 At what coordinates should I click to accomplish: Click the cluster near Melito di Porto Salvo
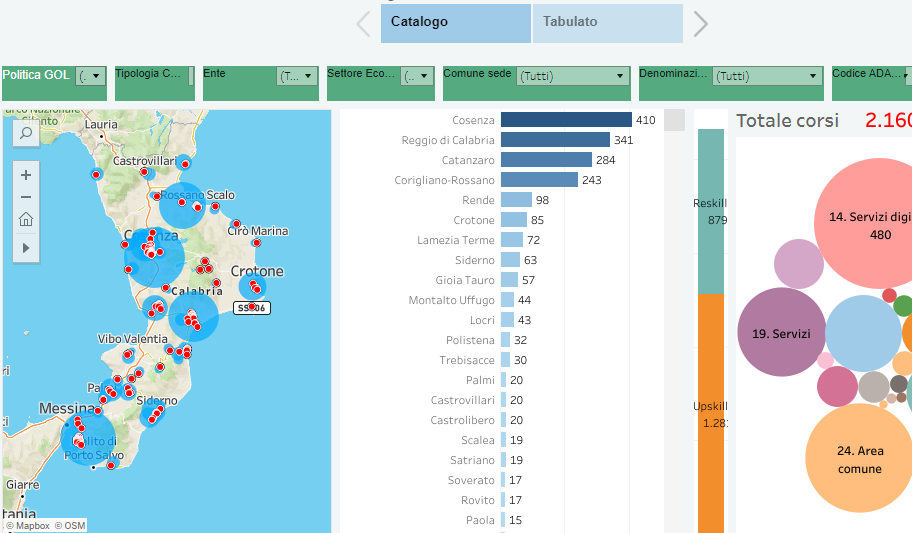(88, 439)
